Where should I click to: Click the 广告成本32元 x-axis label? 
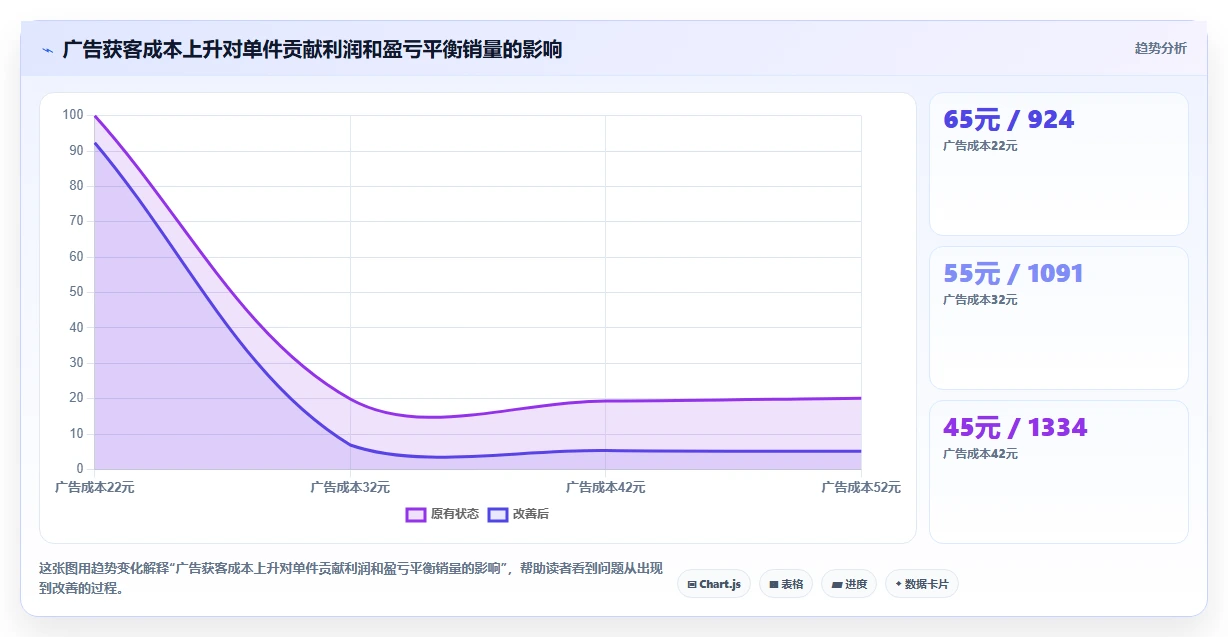tap(350, 487)
